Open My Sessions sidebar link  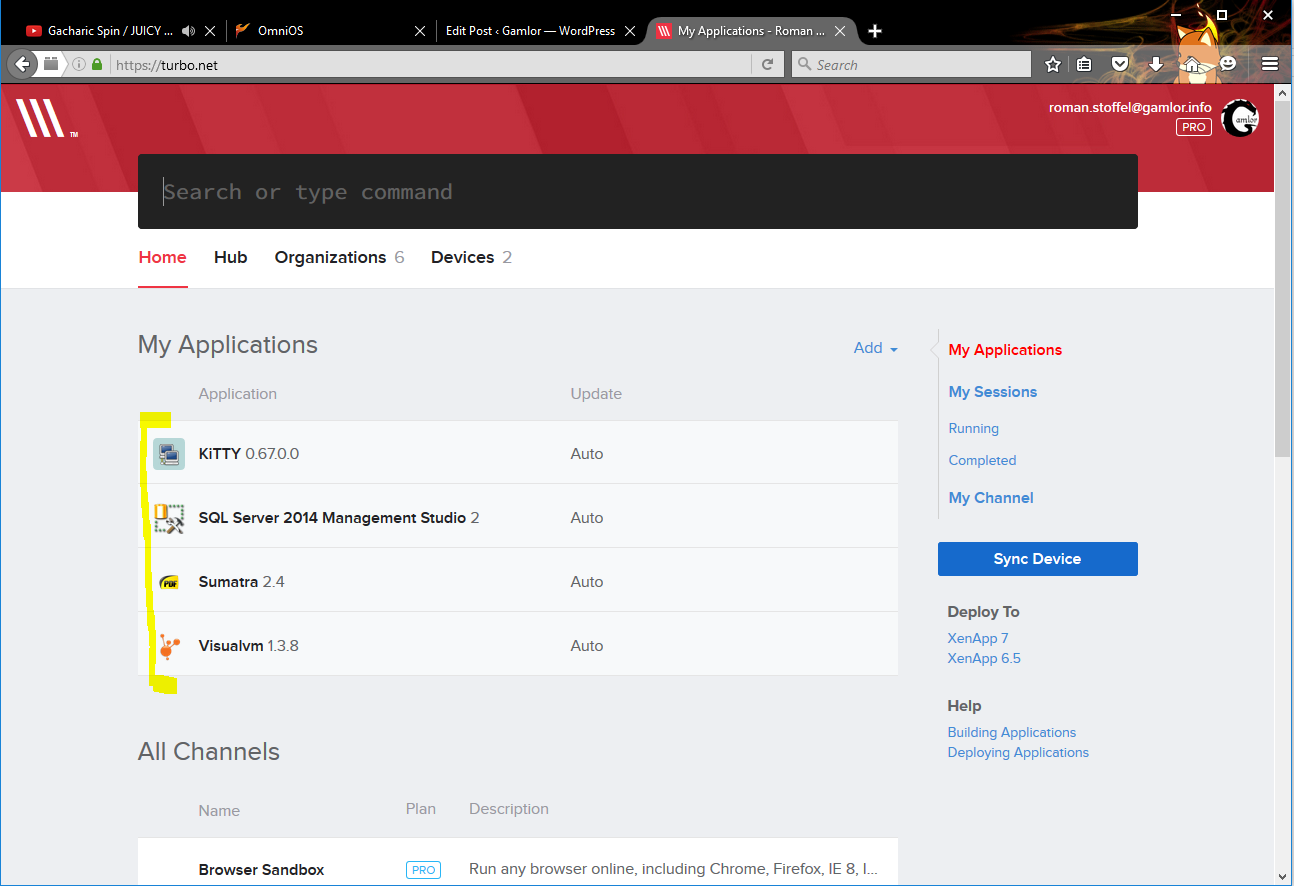(x=993, y=392)
